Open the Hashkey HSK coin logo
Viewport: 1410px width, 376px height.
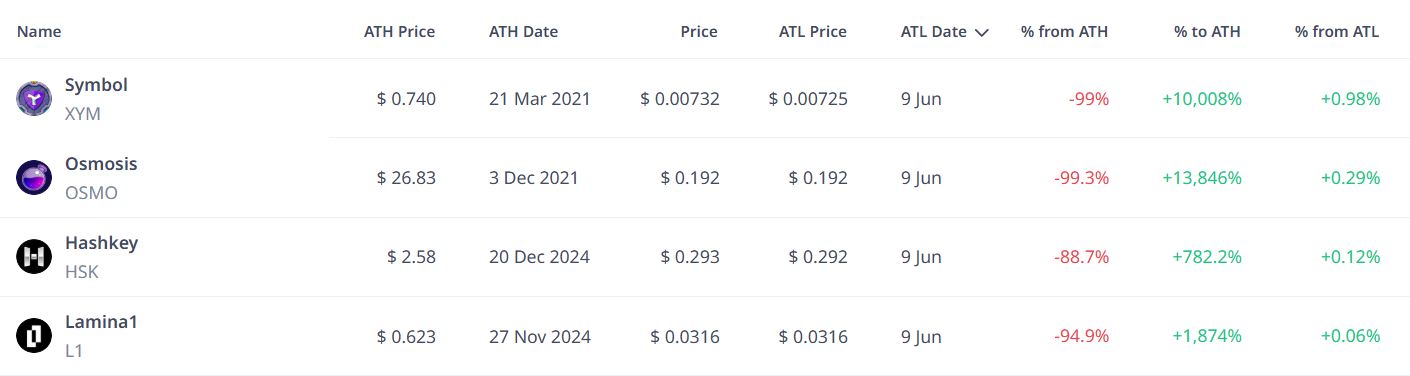[34, 257]
